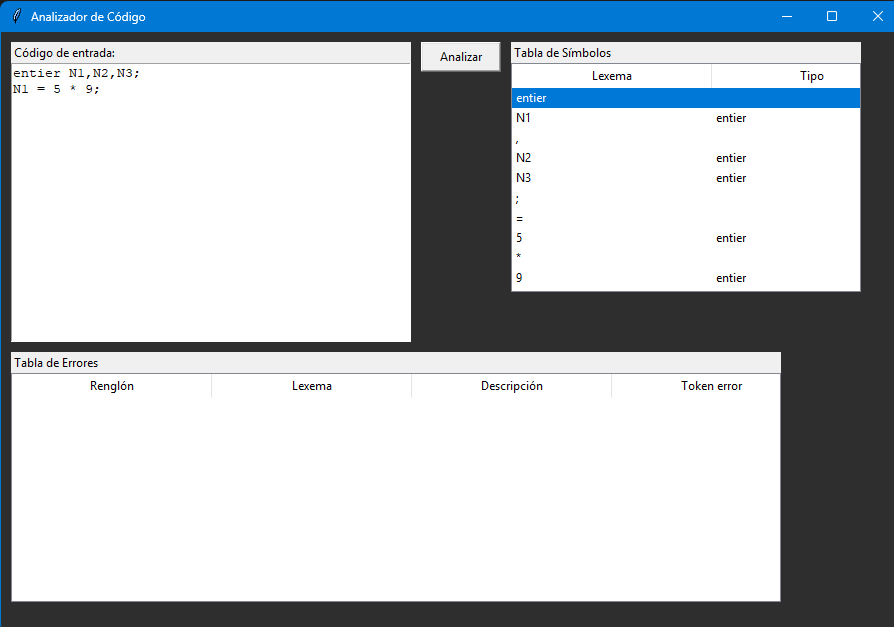Select the equals sign lexeme row
Image resolution: width=894 pixels, height=627 pixels.
685,218
